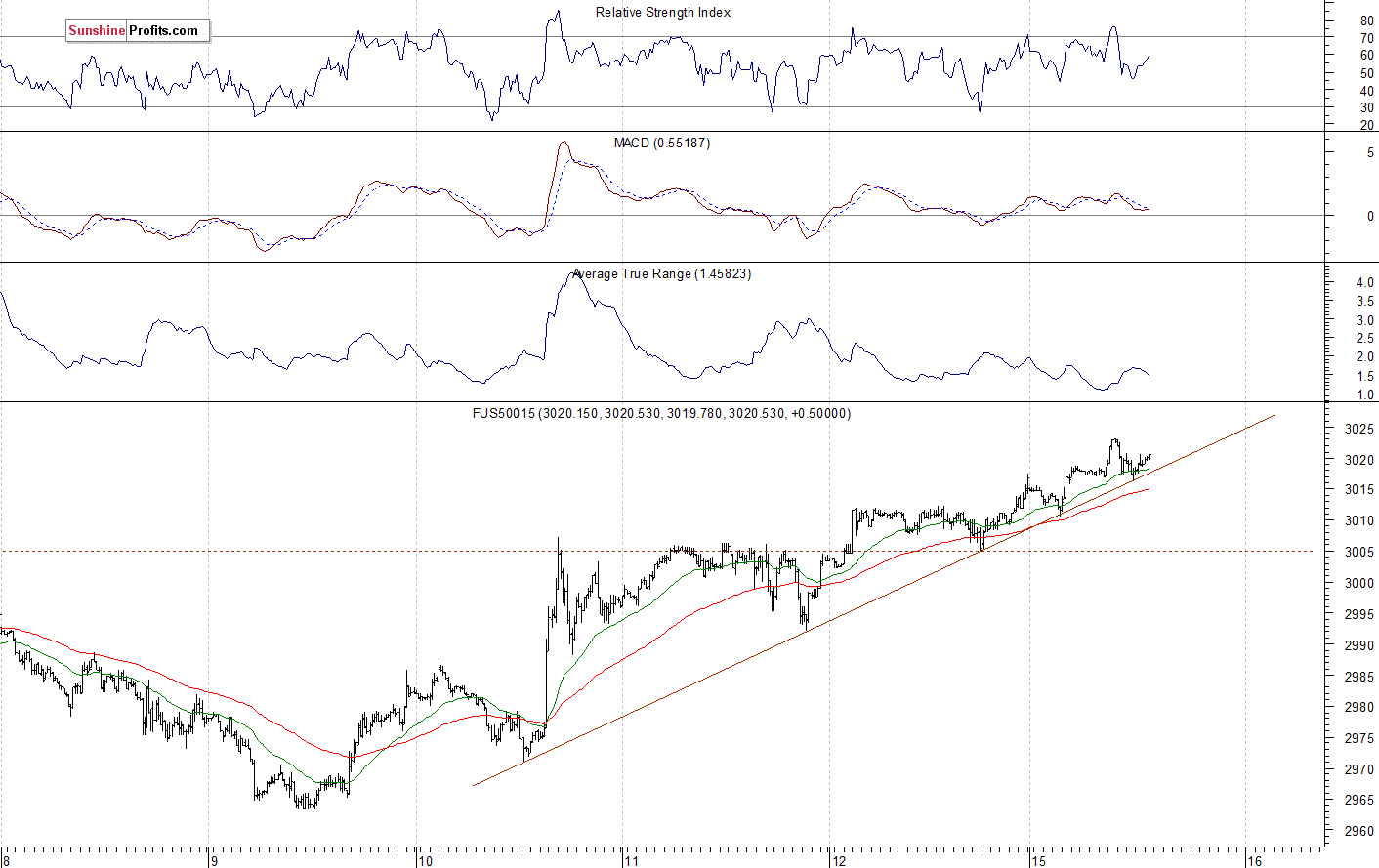Viewport: 1379px width, 868px height.
Task: Click RSI axis value 30
Action: point(1366,108)
